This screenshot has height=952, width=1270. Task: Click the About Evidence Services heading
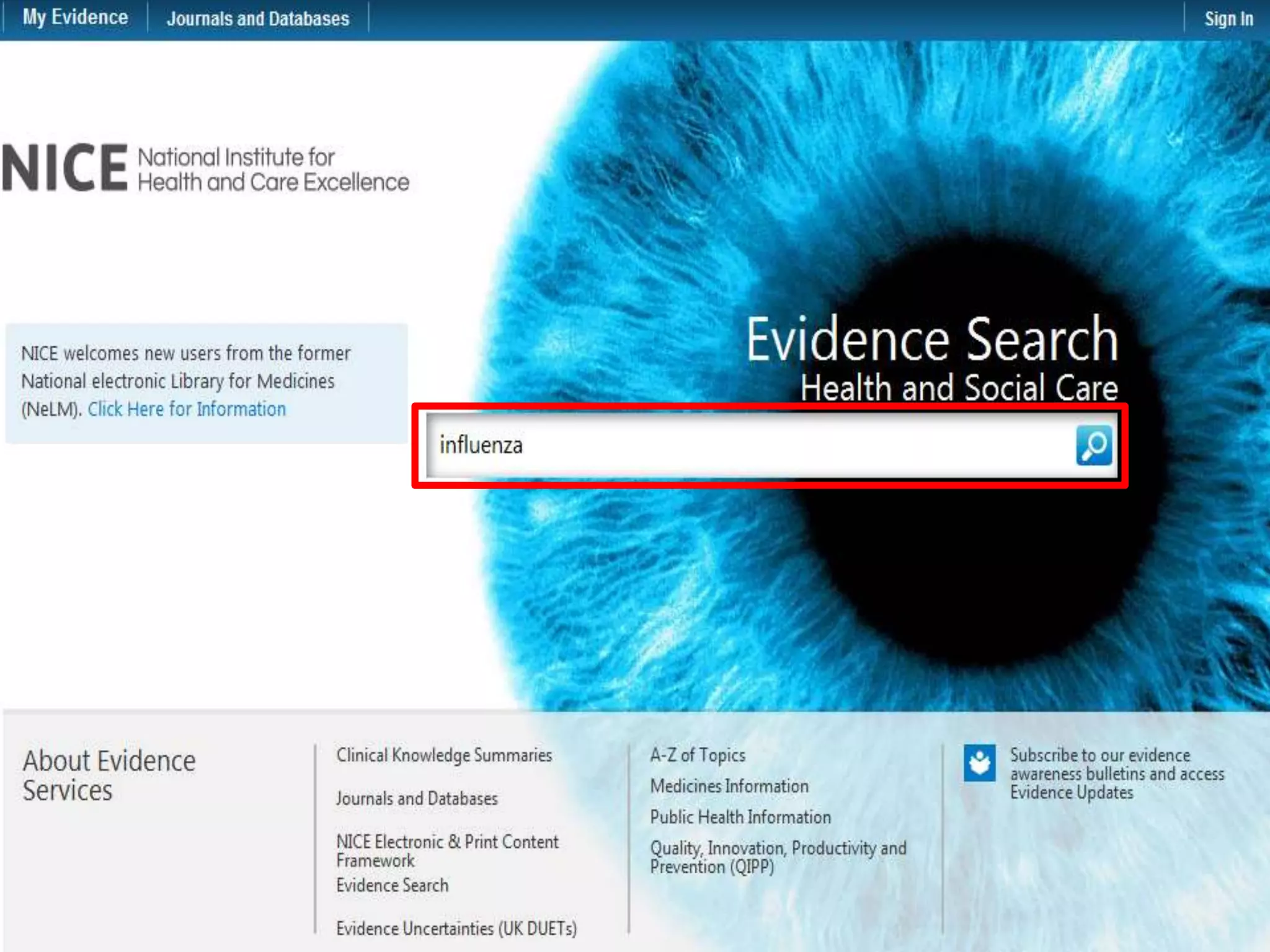tap(109, 775)
